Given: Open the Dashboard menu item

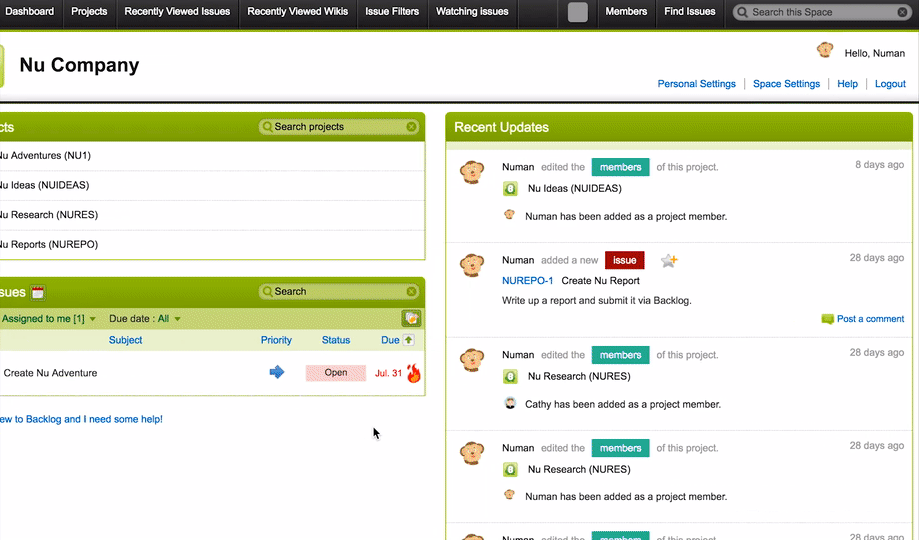Looking at the screenshot, I should click(29, 12).
